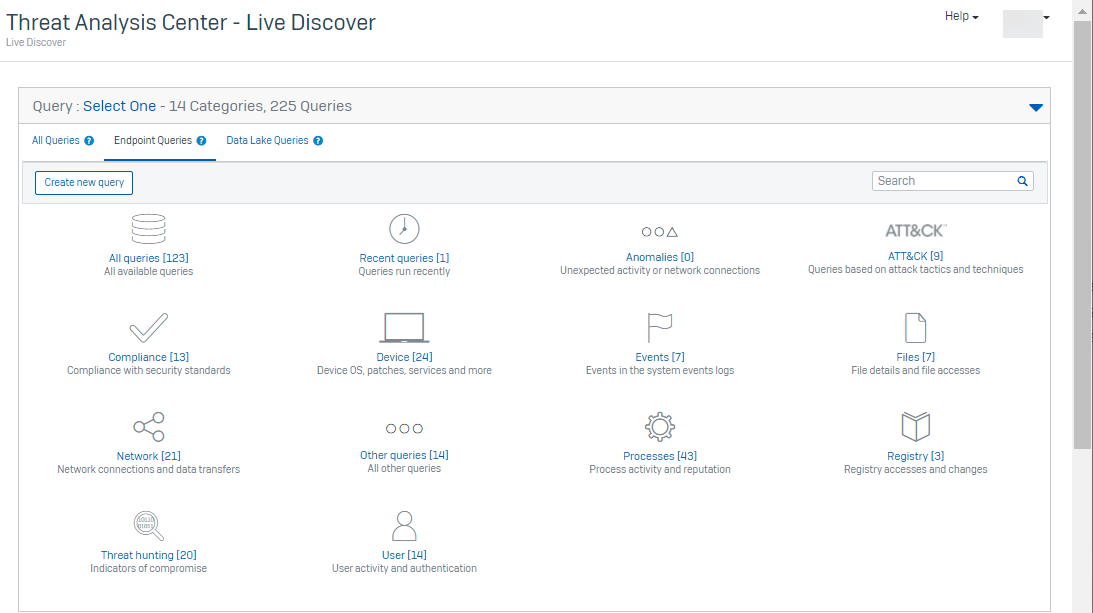
Task: Click into the Search queries field
Action: (942, 181)
